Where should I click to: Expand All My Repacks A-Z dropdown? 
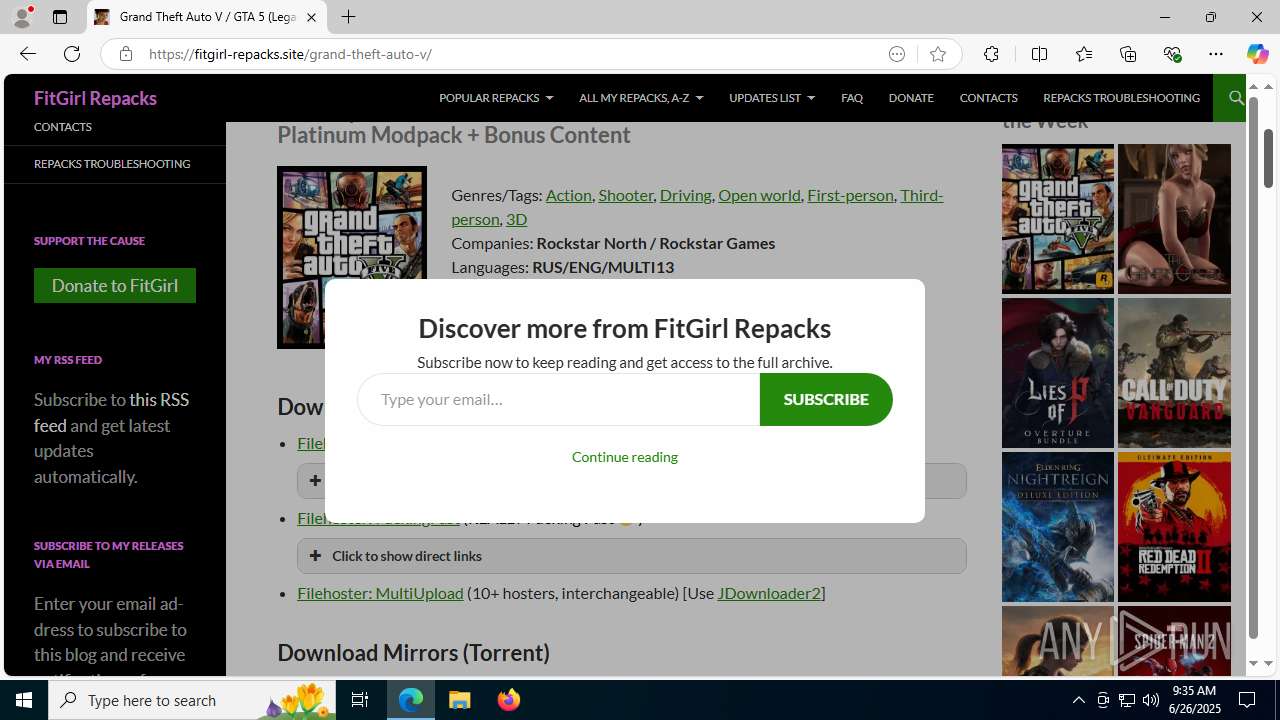(641, 98)
